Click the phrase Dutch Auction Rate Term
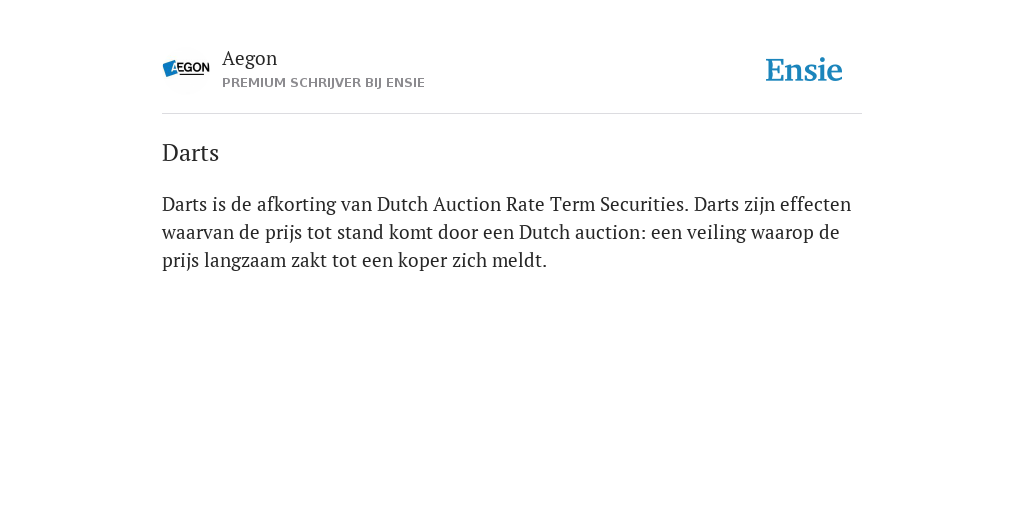 coord(486,204)
